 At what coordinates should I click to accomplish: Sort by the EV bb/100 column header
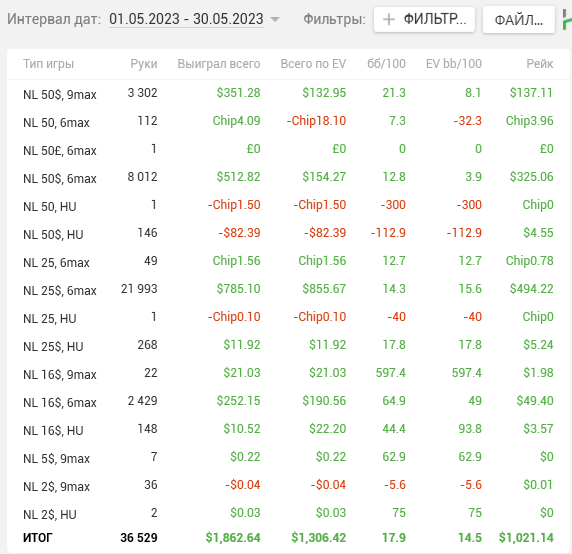[454, 64]
